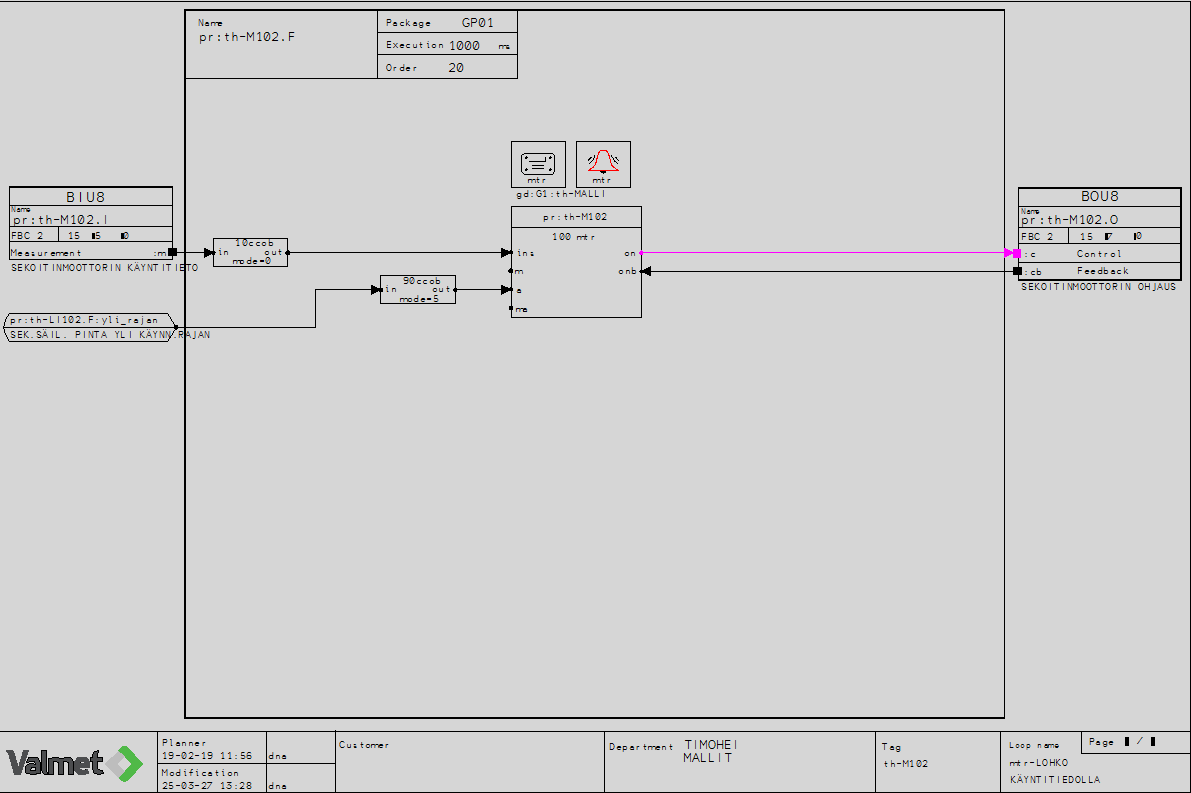Select the 90ccob mode=5 block
The height and width of the screenshot is (793, 1191).
coord(417,290)
